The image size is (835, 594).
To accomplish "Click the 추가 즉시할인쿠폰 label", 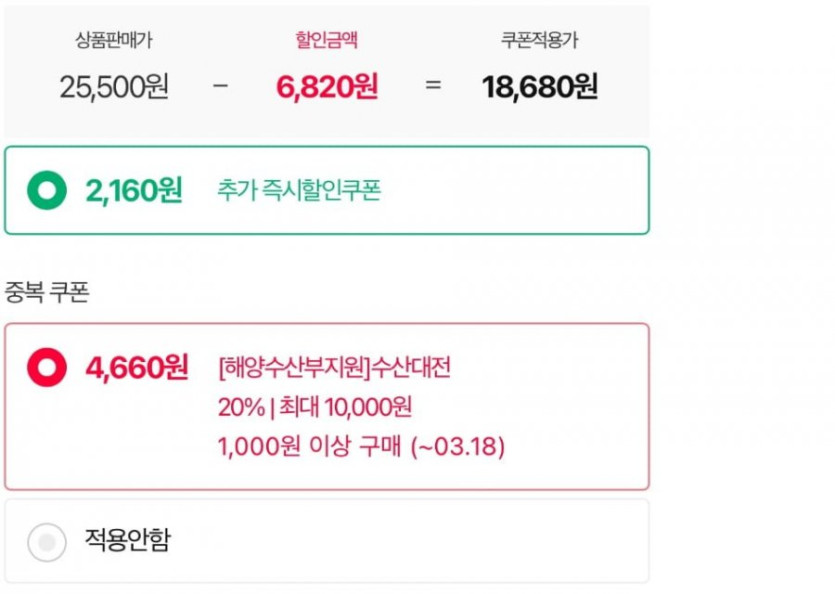I will tap(299, 190).
